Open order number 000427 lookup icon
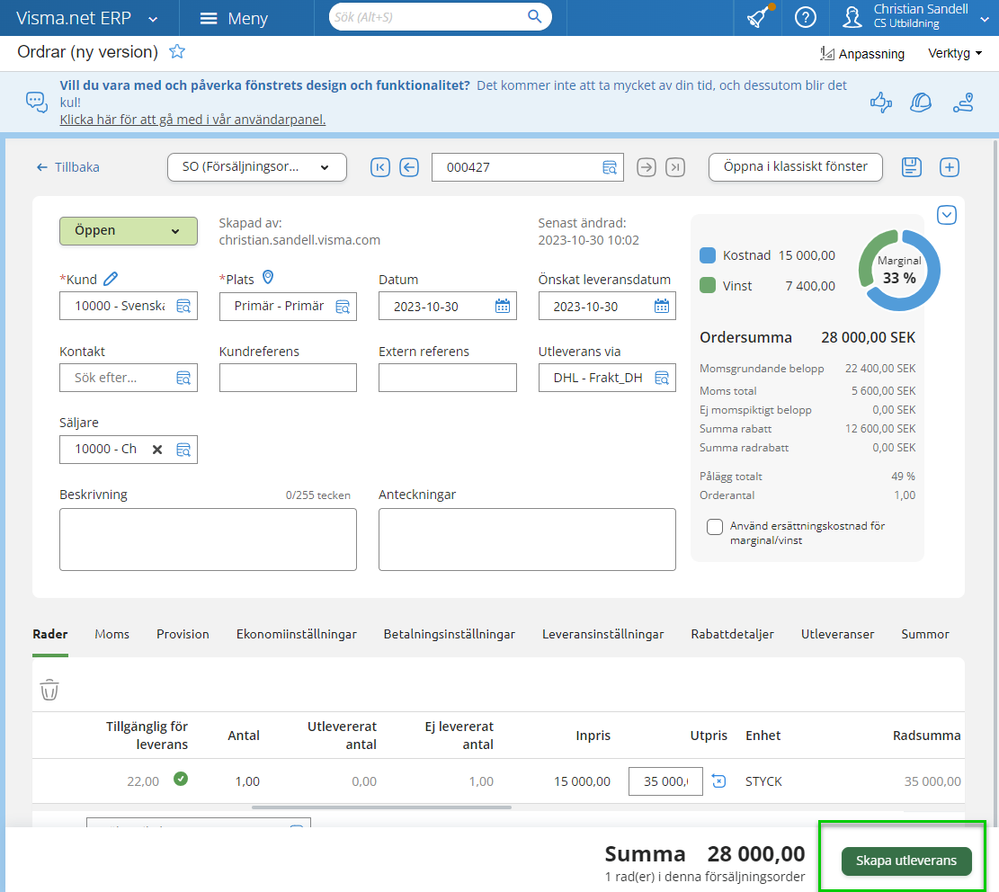 (610, 168)
